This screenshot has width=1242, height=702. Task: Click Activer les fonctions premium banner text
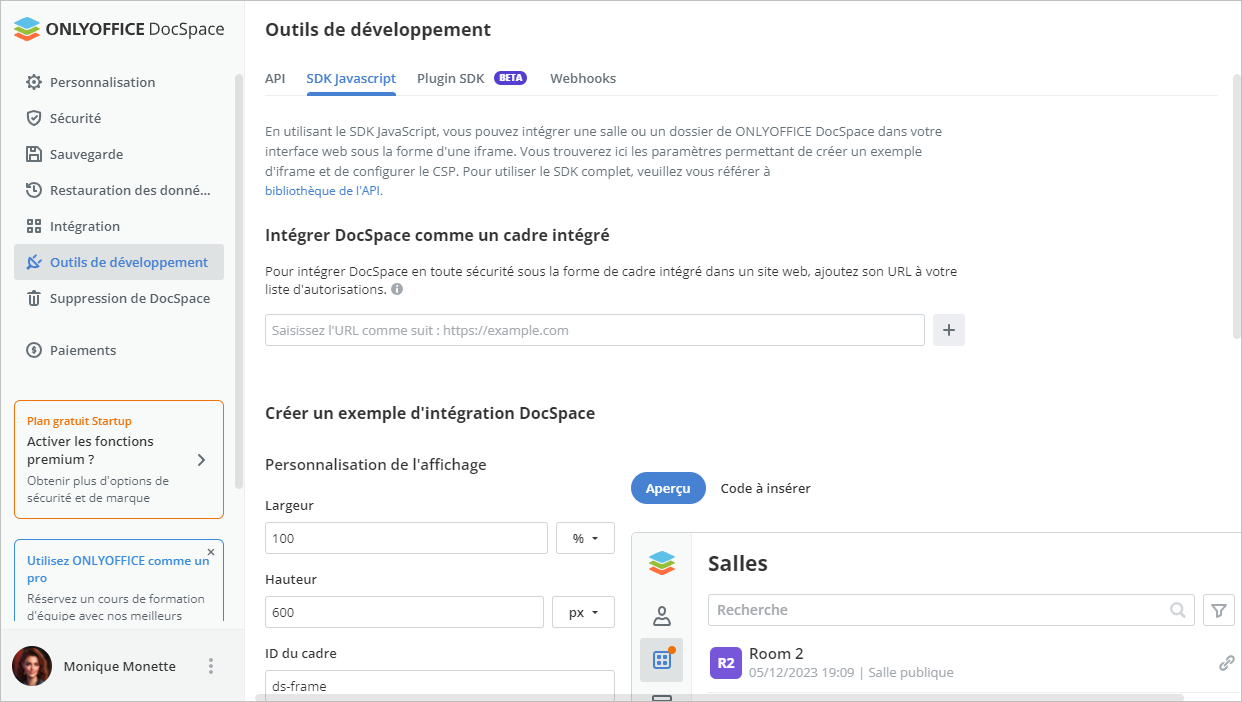click(x=90, y=450)
